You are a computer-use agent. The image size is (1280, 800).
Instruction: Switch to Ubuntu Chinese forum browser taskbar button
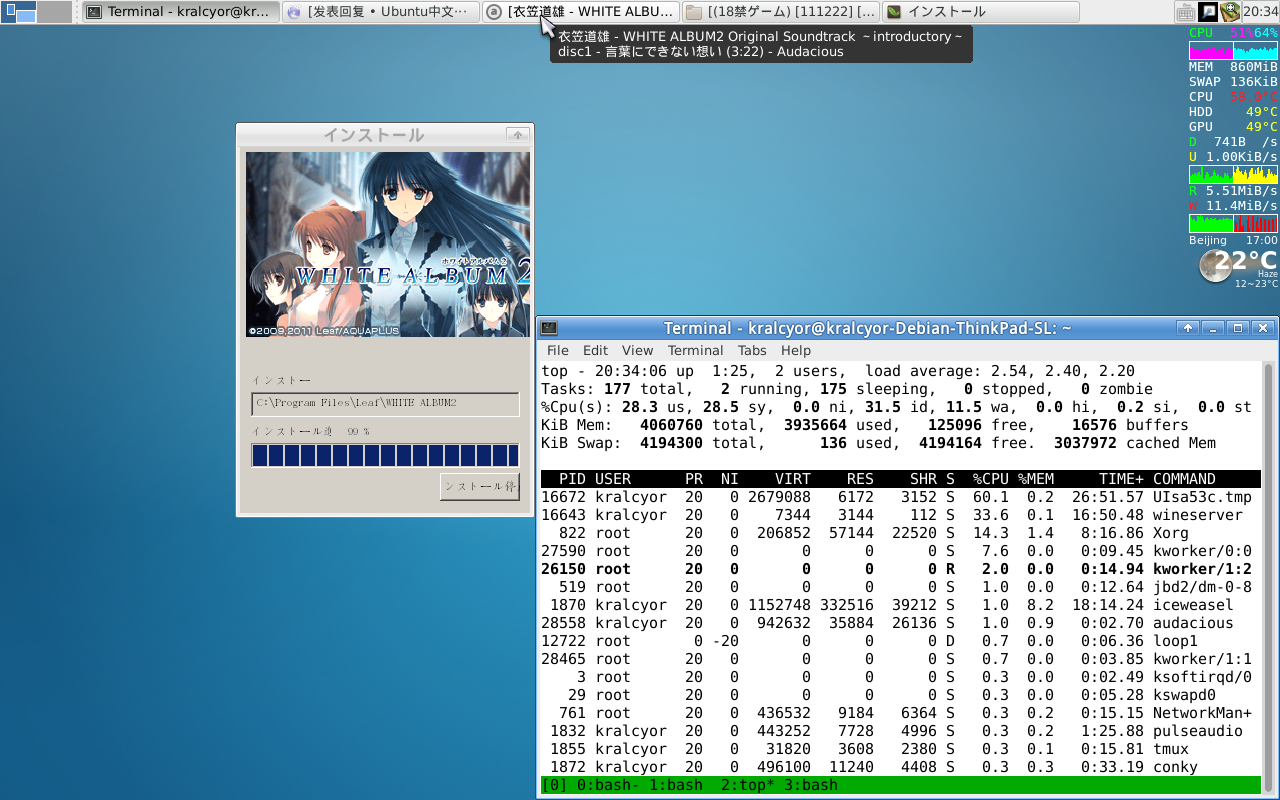coord(381,12)
